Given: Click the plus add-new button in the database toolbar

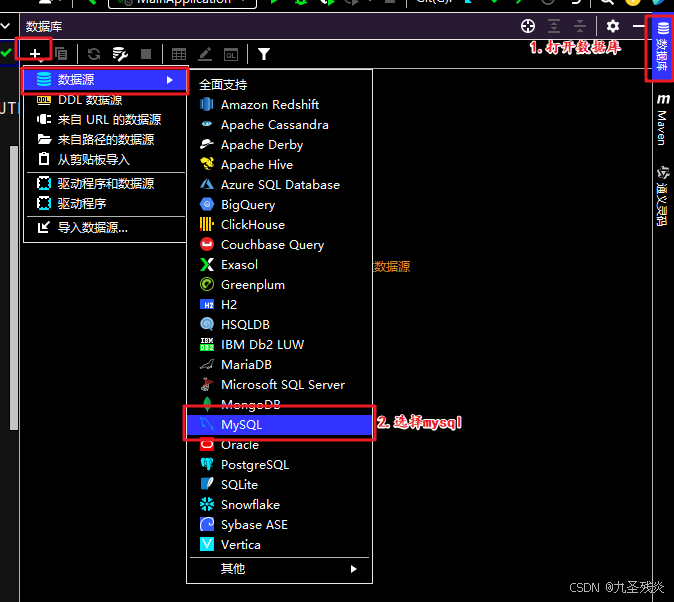Looking at the screenshot, I should point(35,54).
